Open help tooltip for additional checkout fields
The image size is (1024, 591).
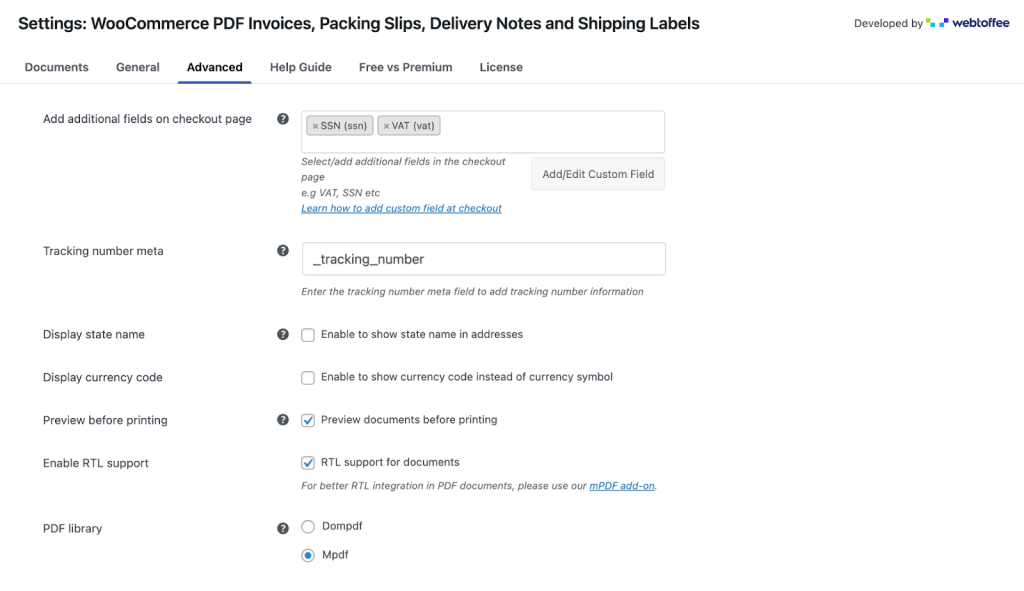(x=283, y=119)
